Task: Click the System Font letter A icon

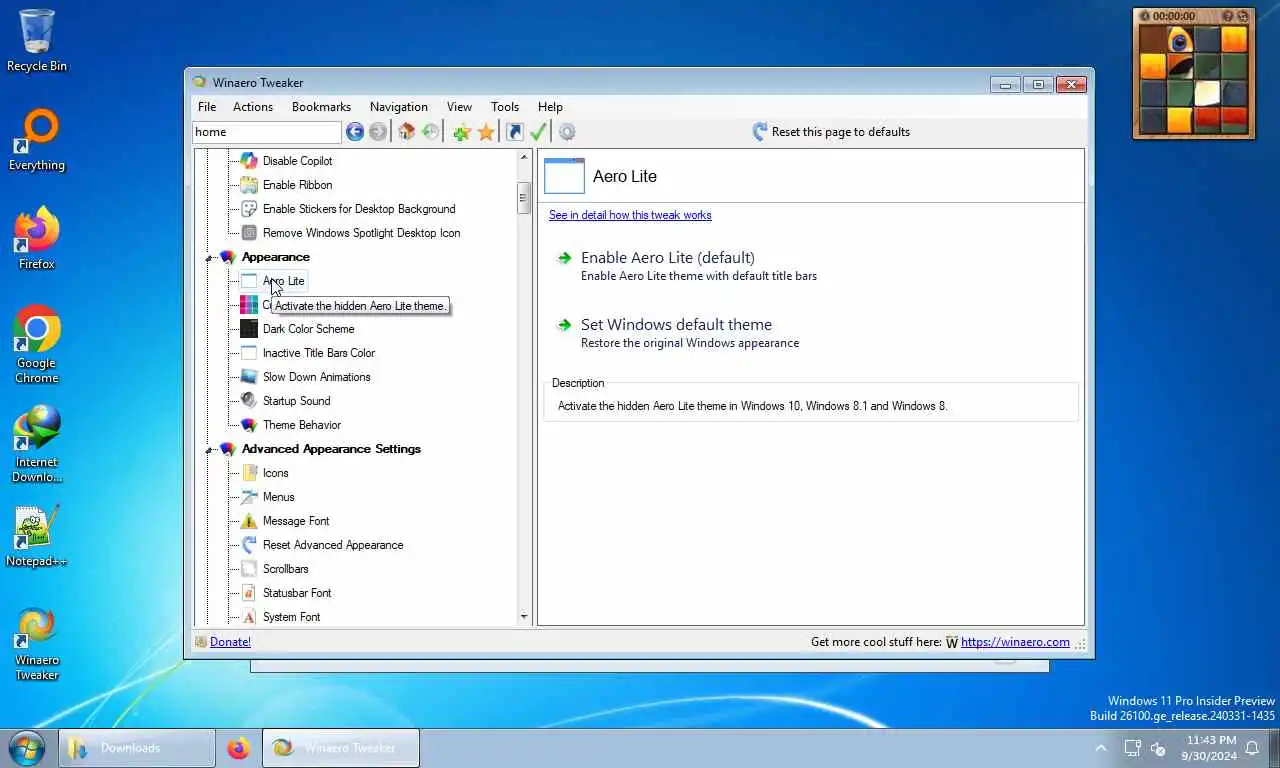Action: 249,617
